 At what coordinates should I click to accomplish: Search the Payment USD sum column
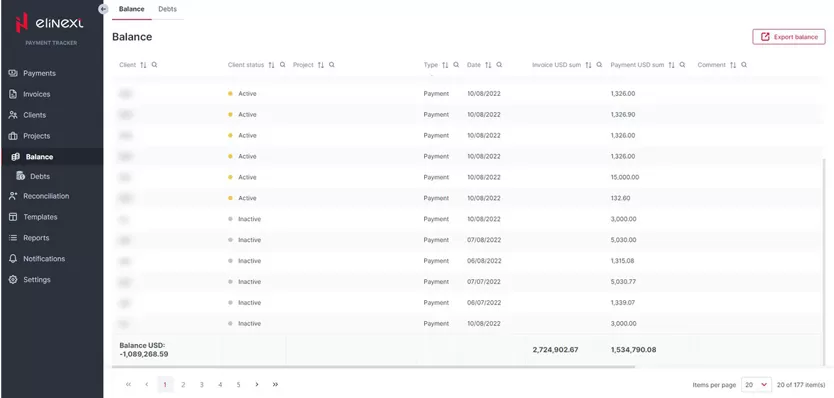pyautogui.click(x=682, y=65)
